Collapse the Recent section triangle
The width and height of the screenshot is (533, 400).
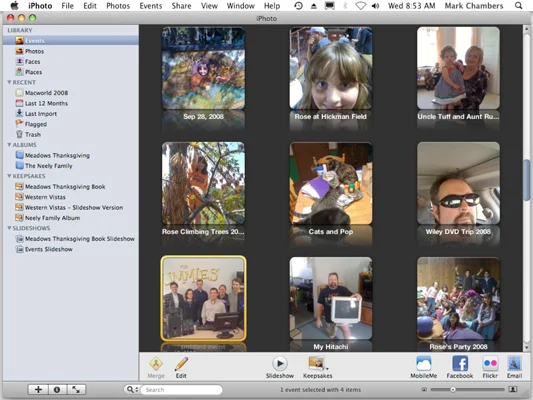pyautogui.click(x=10, y=82)
